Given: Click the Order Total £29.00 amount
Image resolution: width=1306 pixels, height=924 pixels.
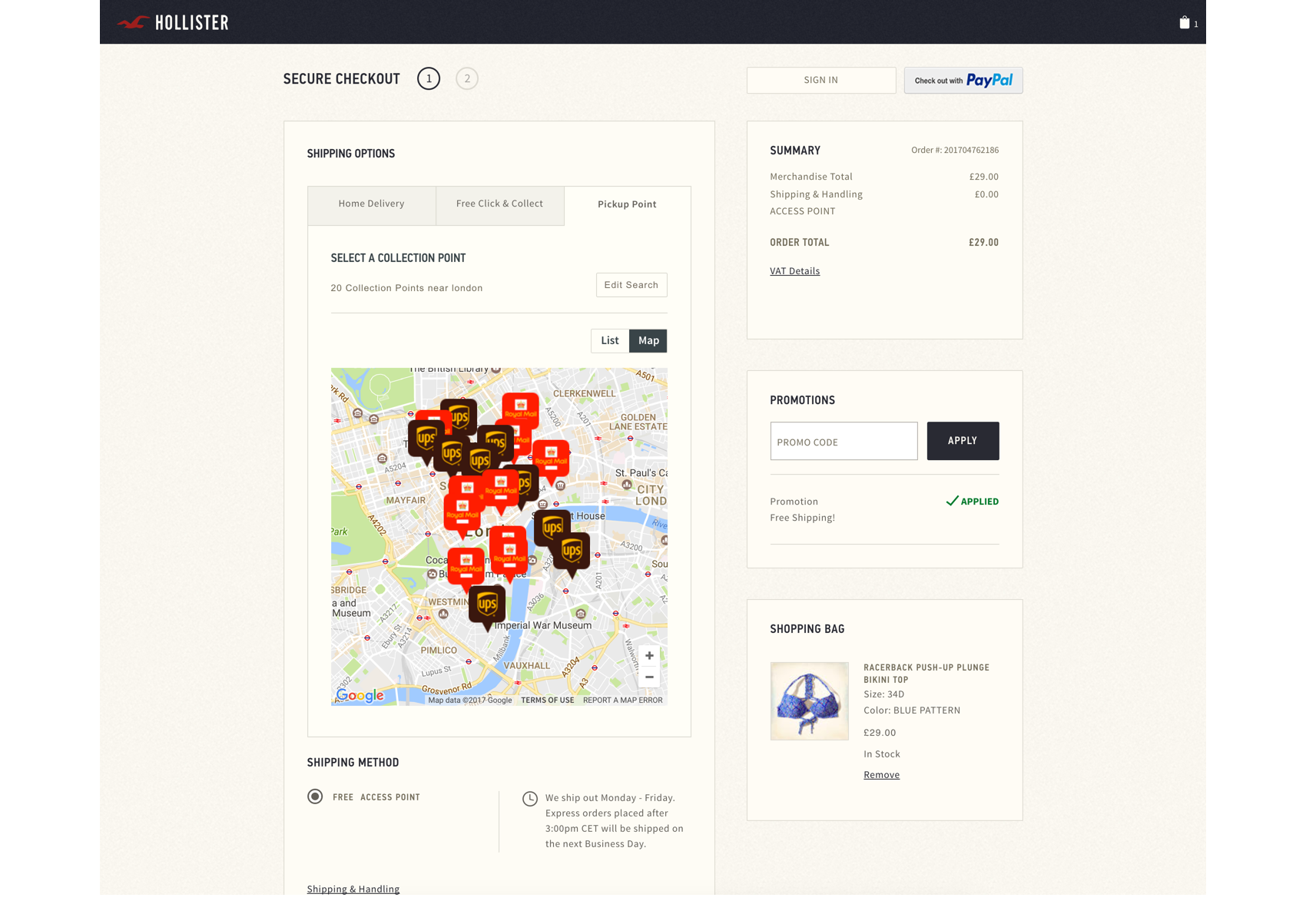Looking at the screenshot, I should (983, 243).
